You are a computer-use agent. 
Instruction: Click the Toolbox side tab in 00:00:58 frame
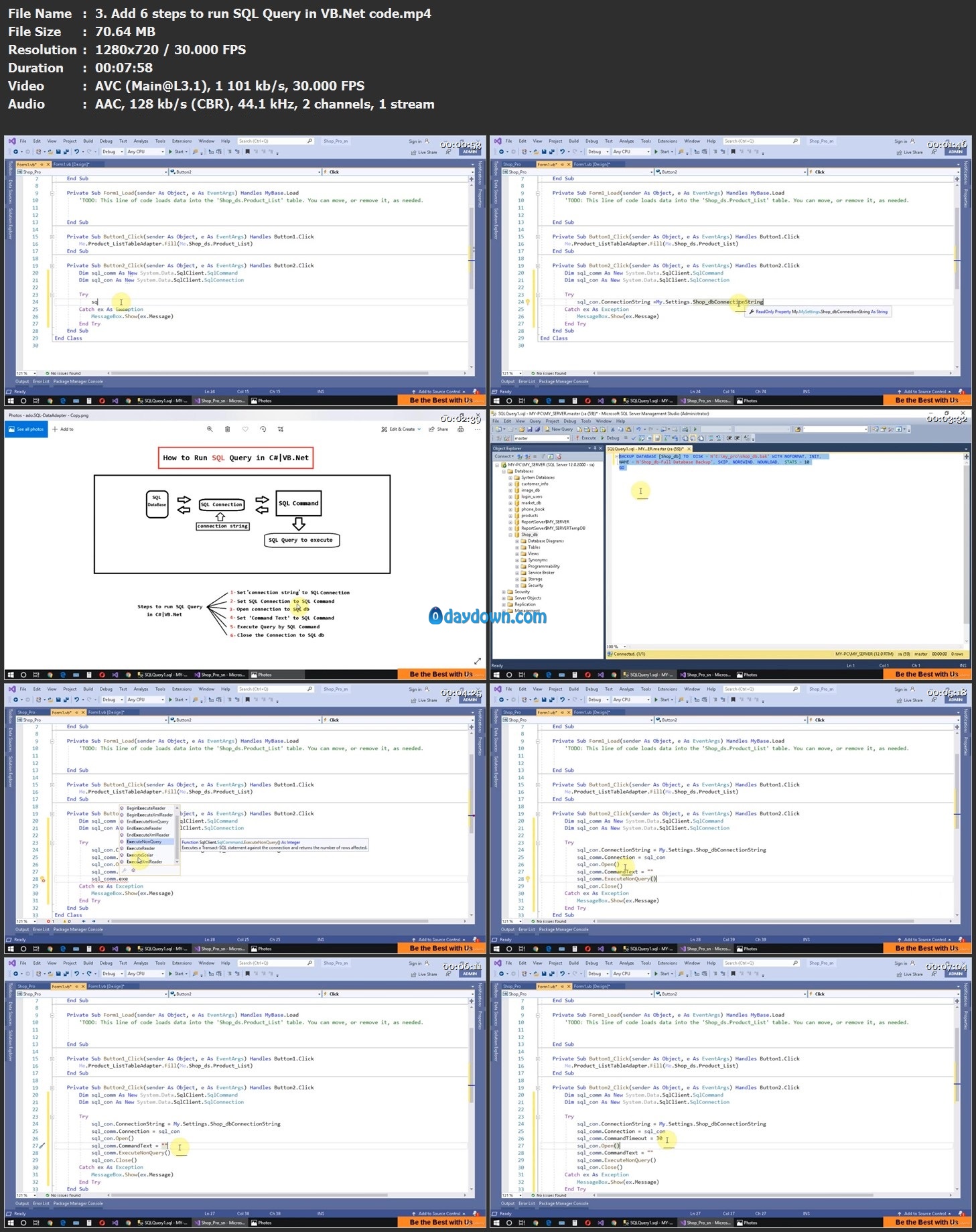click(10, 167)
